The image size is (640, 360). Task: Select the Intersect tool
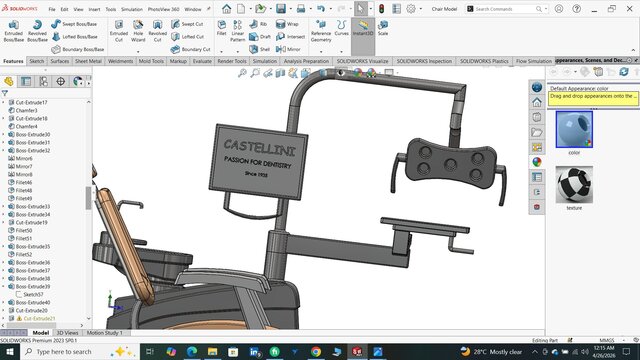(x=291, y=37)
